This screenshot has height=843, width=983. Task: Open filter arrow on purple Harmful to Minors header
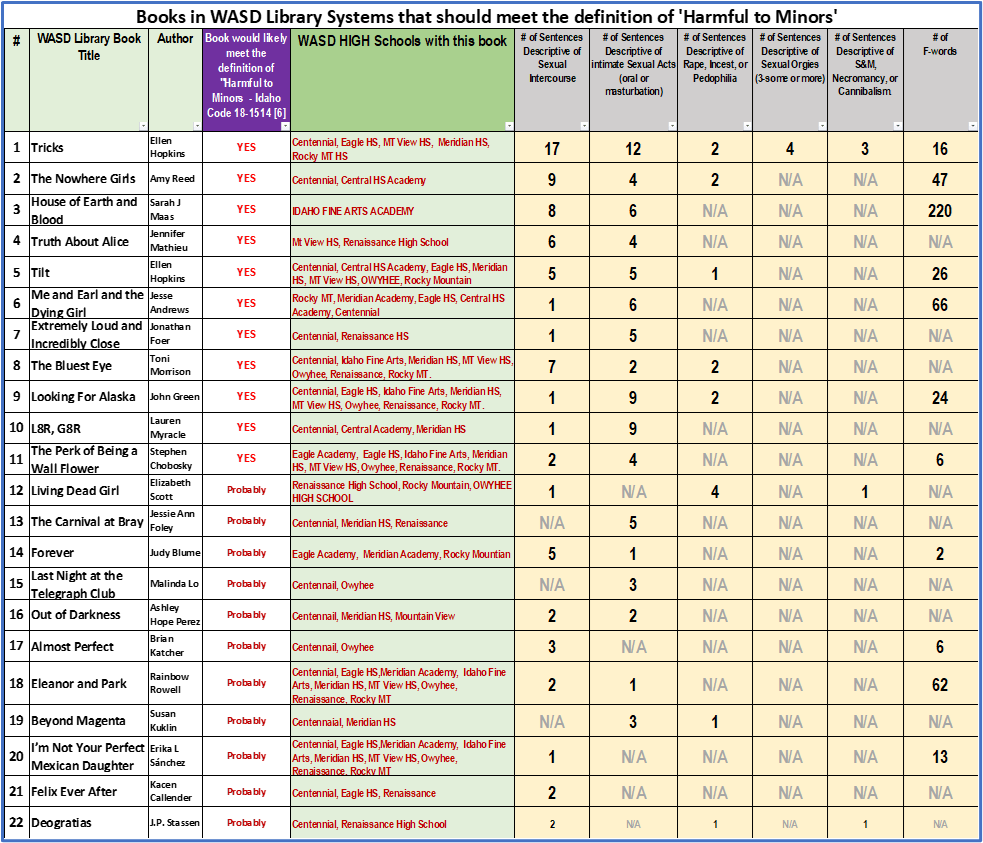(x=284, y=126)
